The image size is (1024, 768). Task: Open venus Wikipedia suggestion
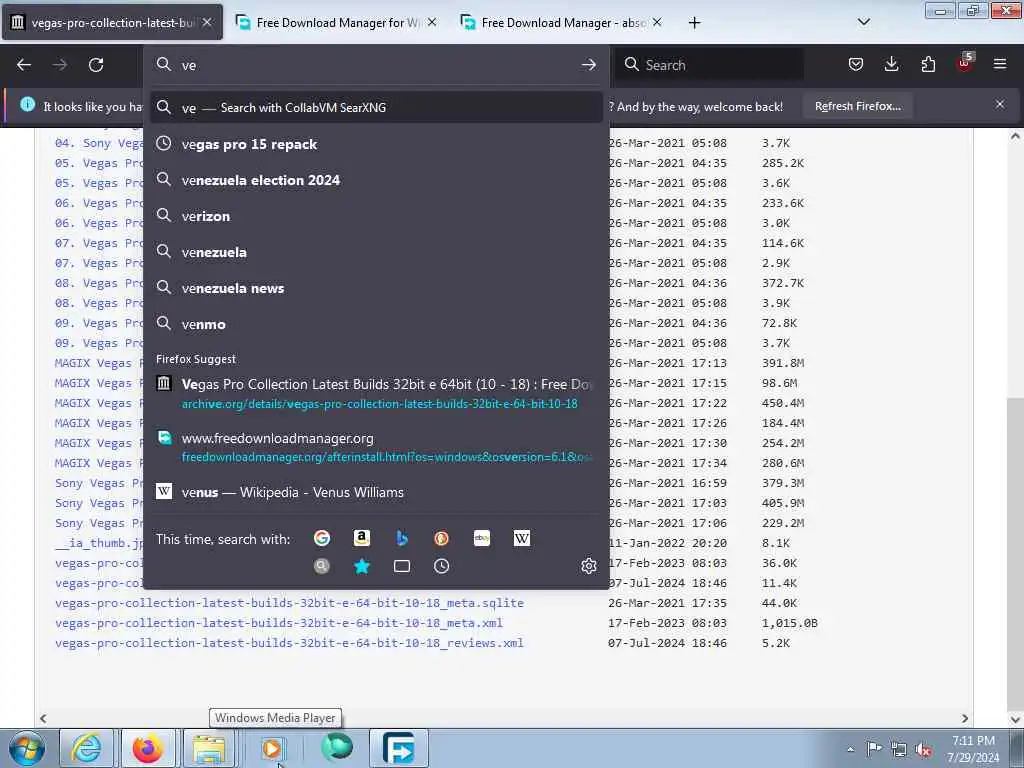pos(376,492)
